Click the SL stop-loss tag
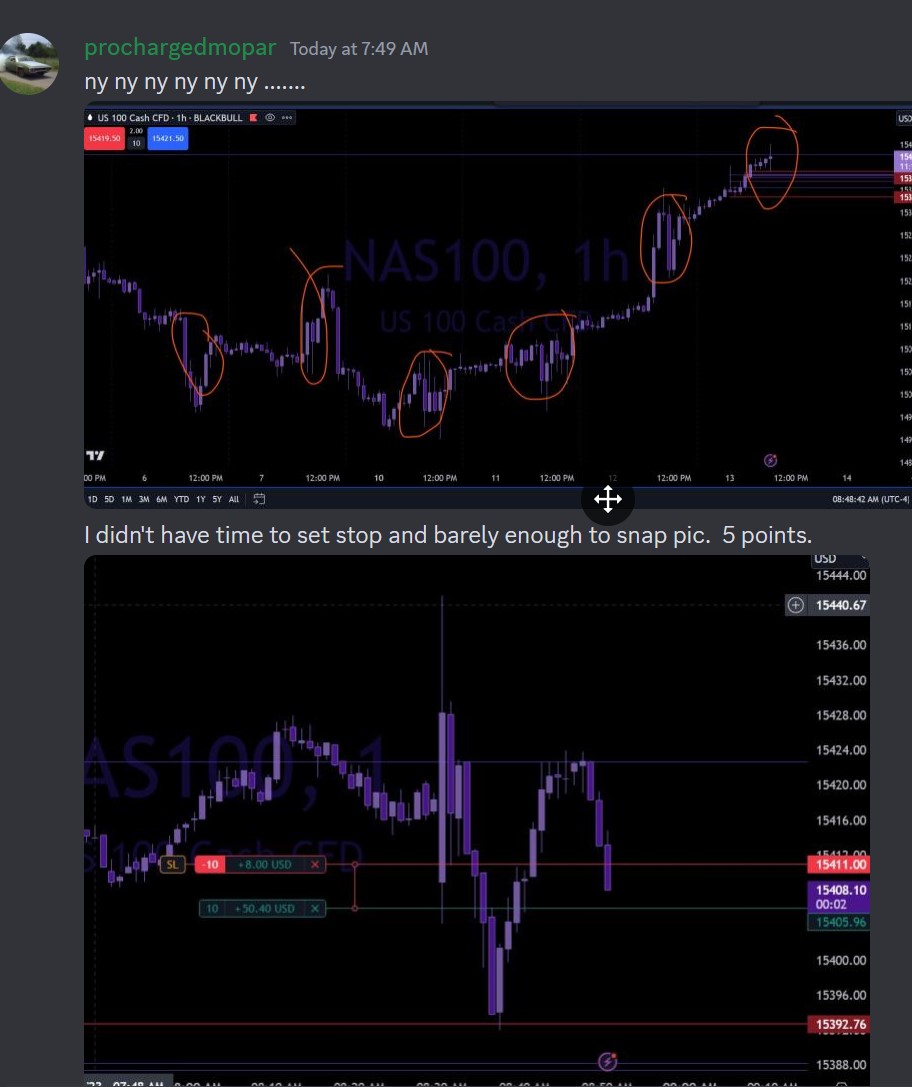912x1087 pixels. coord(173,864)
